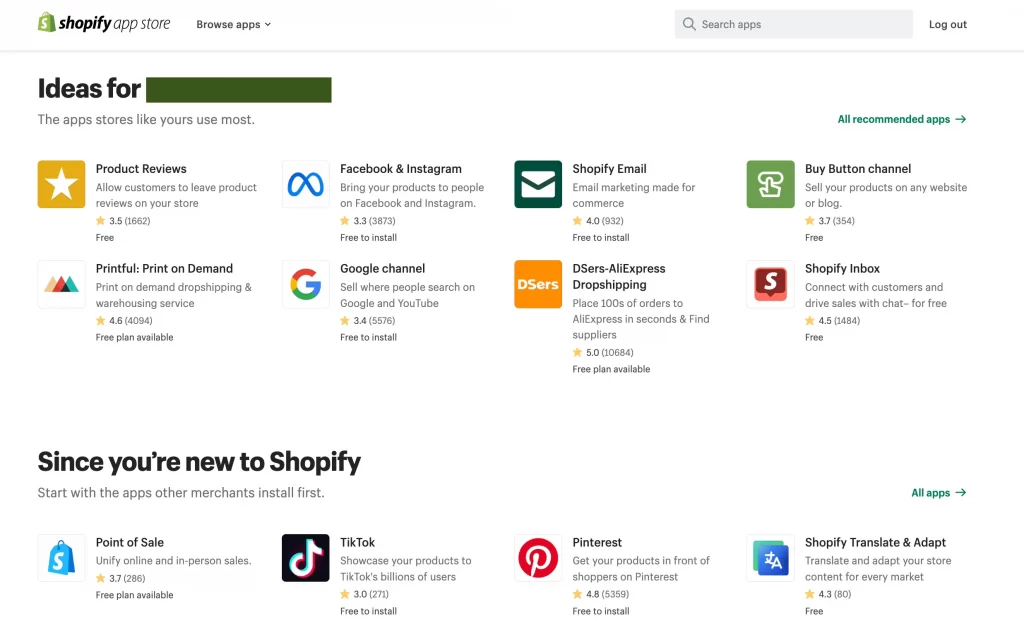Image resolution: width=1024 pixels, height=638 pixels.
Task: Click the search magnifier icon
Action: 689,24
